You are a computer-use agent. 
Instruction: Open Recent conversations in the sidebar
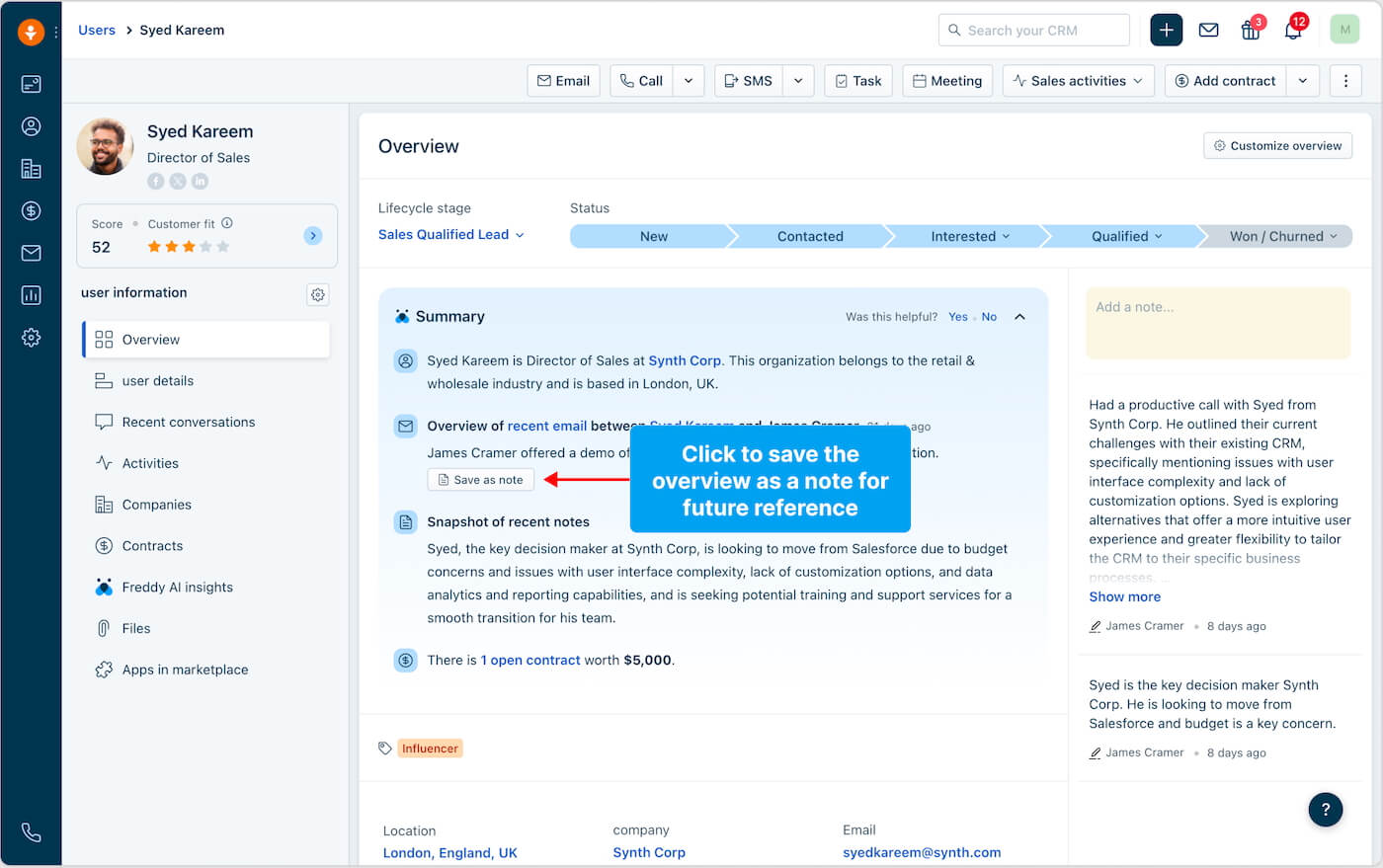pos(188,423)
